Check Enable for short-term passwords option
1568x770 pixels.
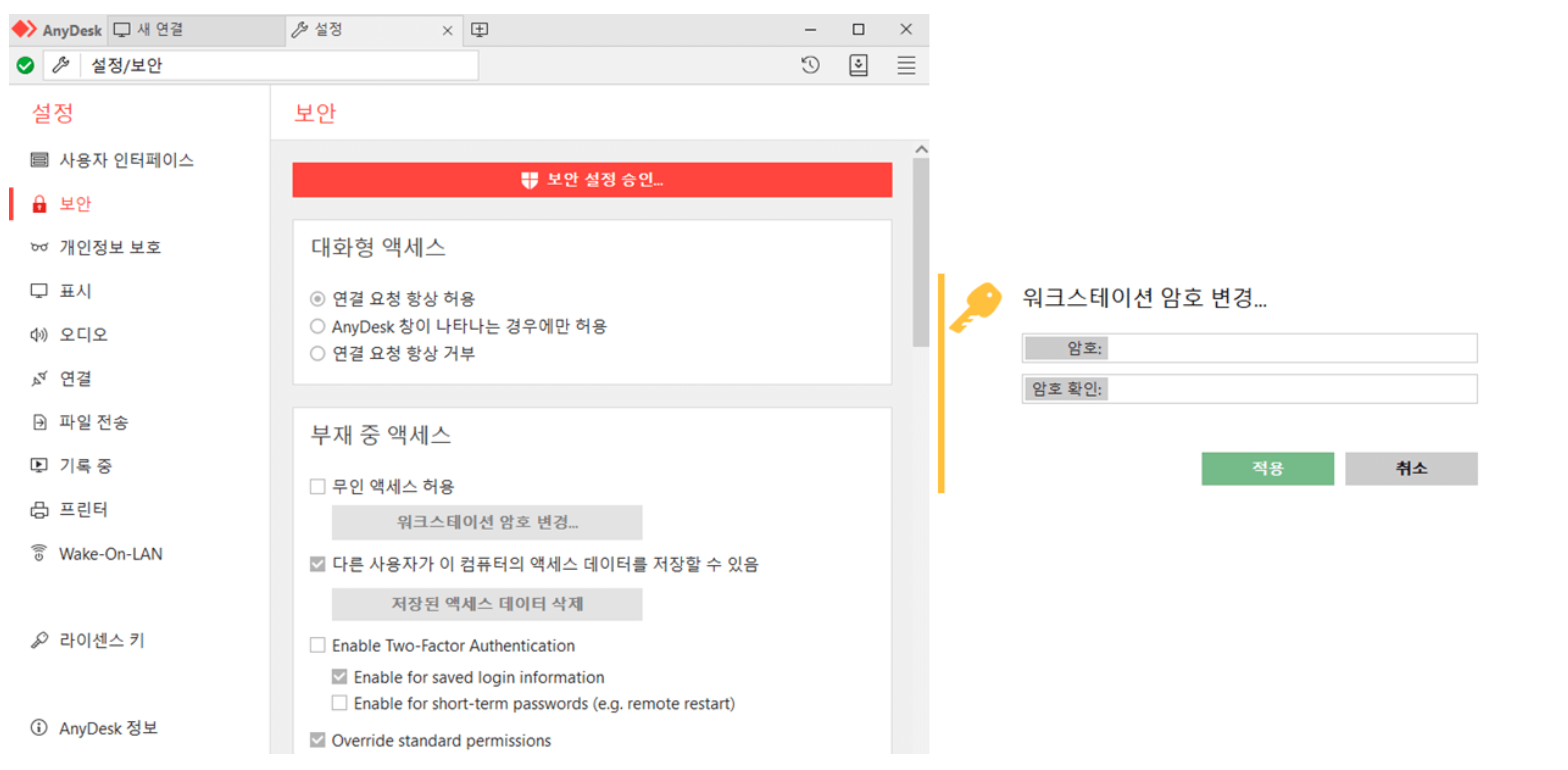[340, 703]
